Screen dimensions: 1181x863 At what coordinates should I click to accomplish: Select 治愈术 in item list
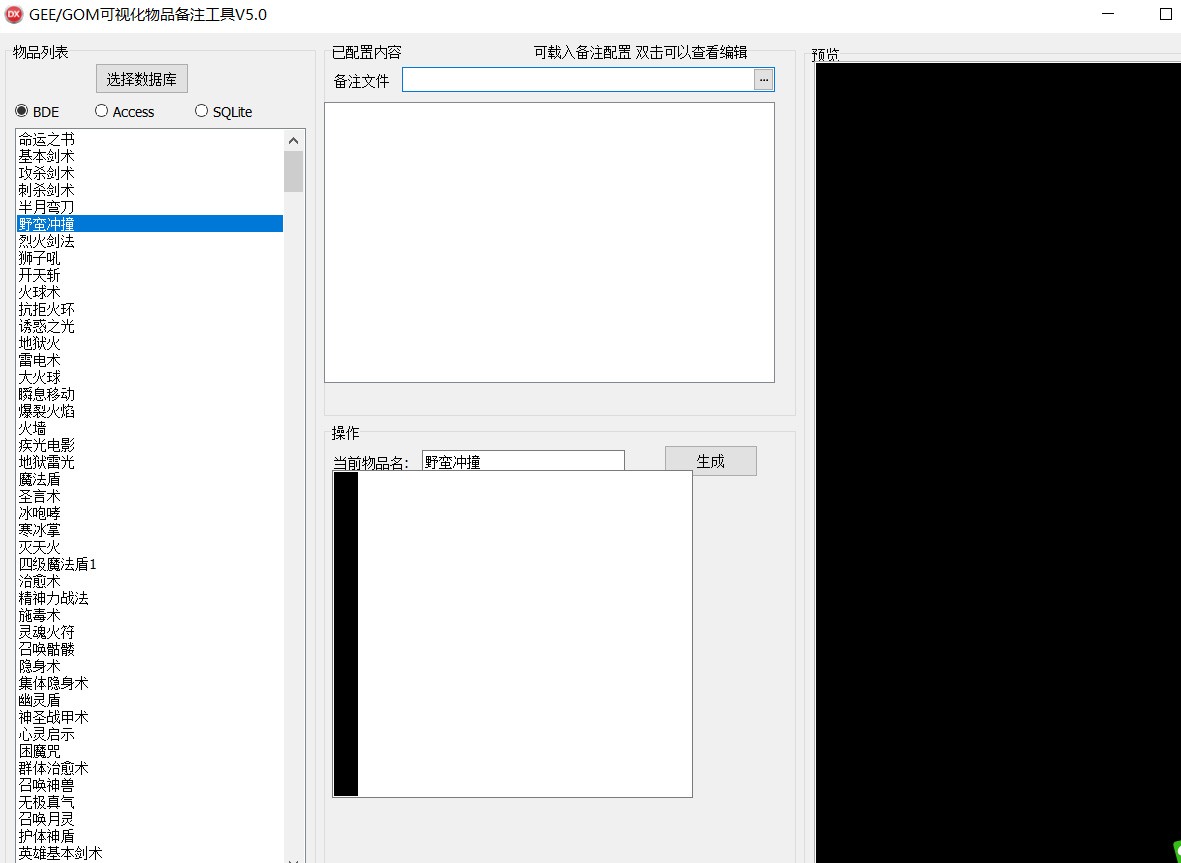(150, 581)
